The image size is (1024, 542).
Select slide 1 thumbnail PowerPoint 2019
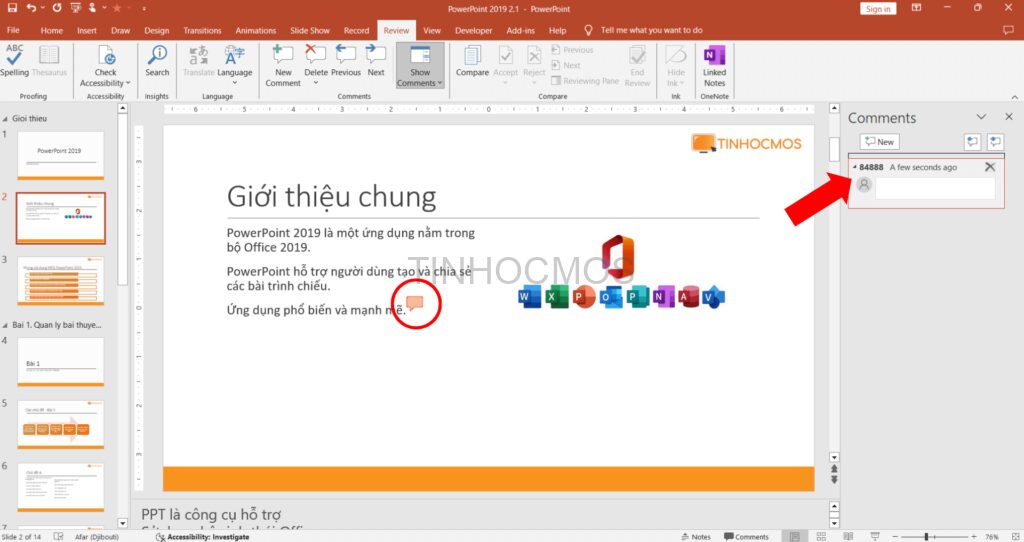point(60,155)
